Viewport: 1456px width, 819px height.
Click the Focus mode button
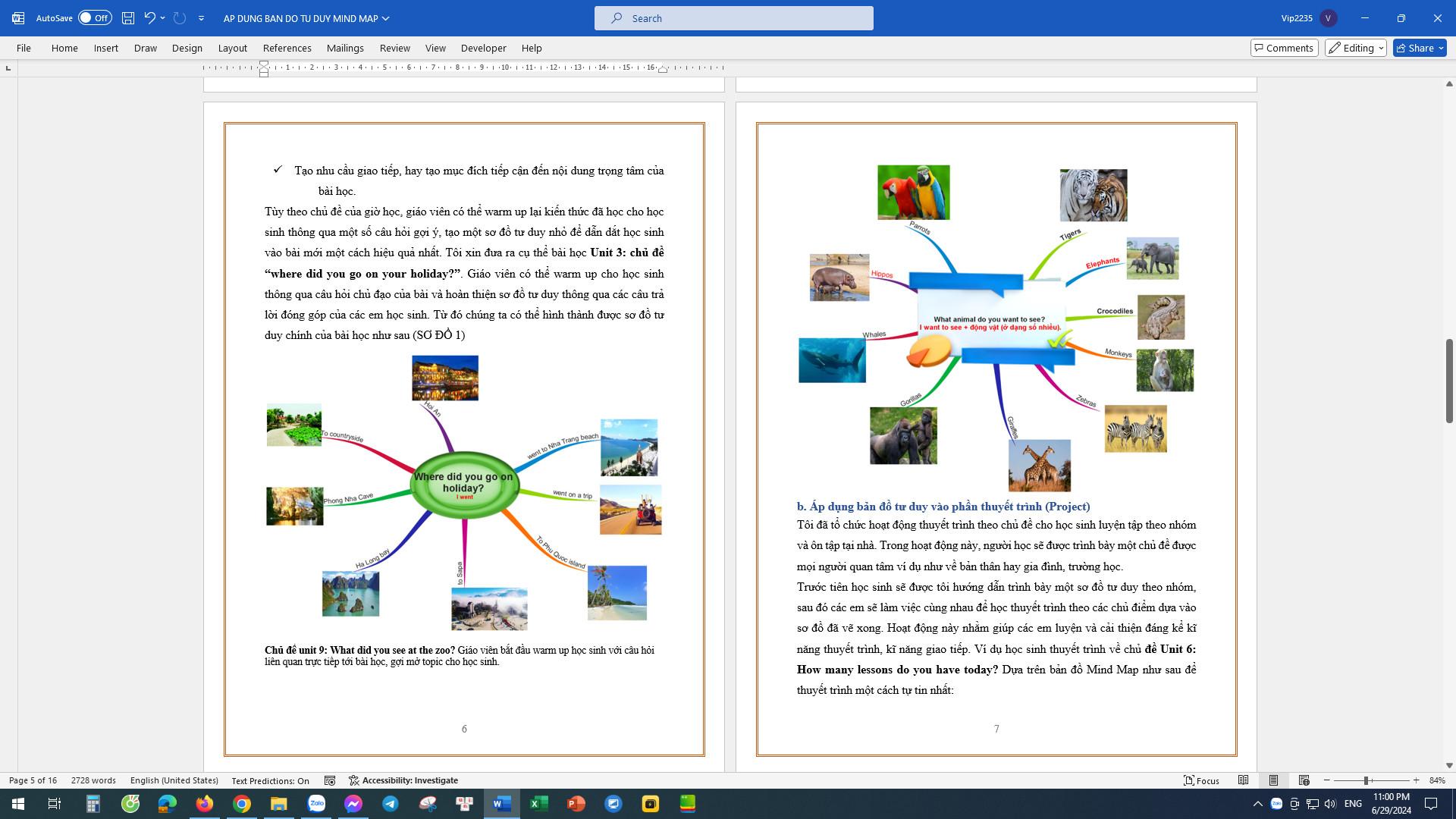tap(1202, 780)
